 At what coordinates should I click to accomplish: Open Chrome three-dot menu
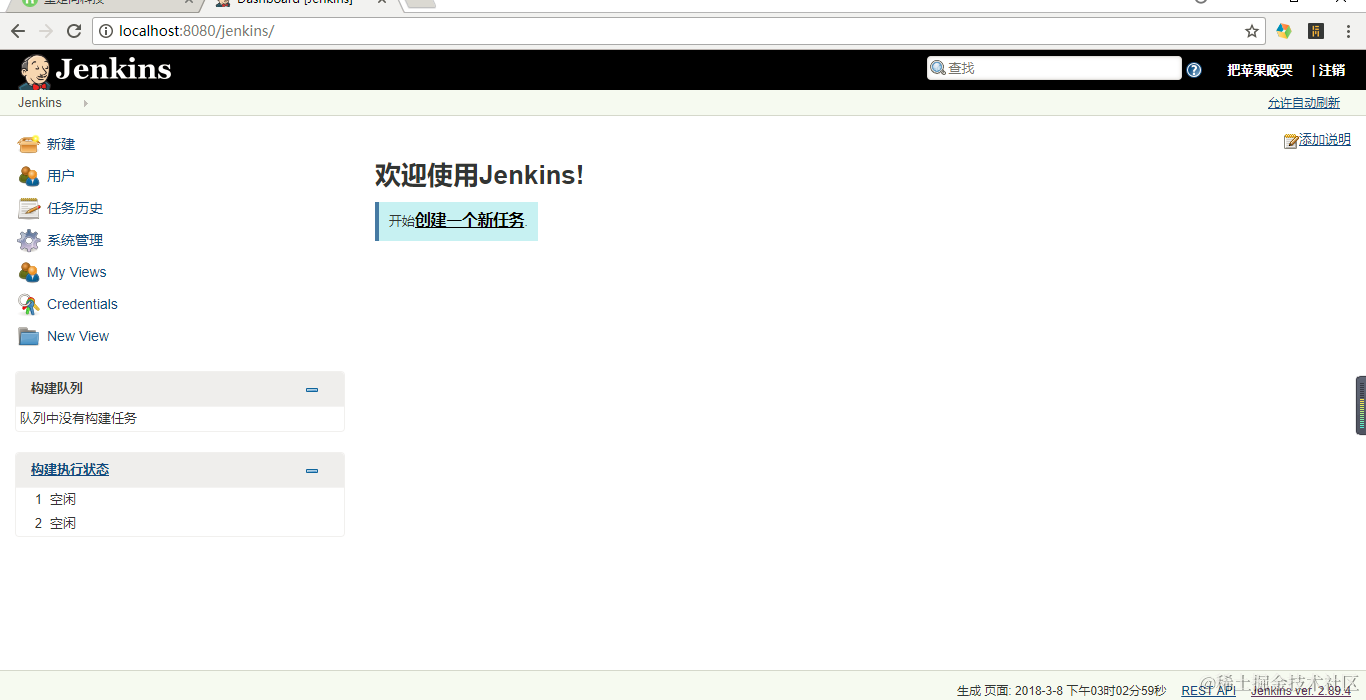[1348, 31]
